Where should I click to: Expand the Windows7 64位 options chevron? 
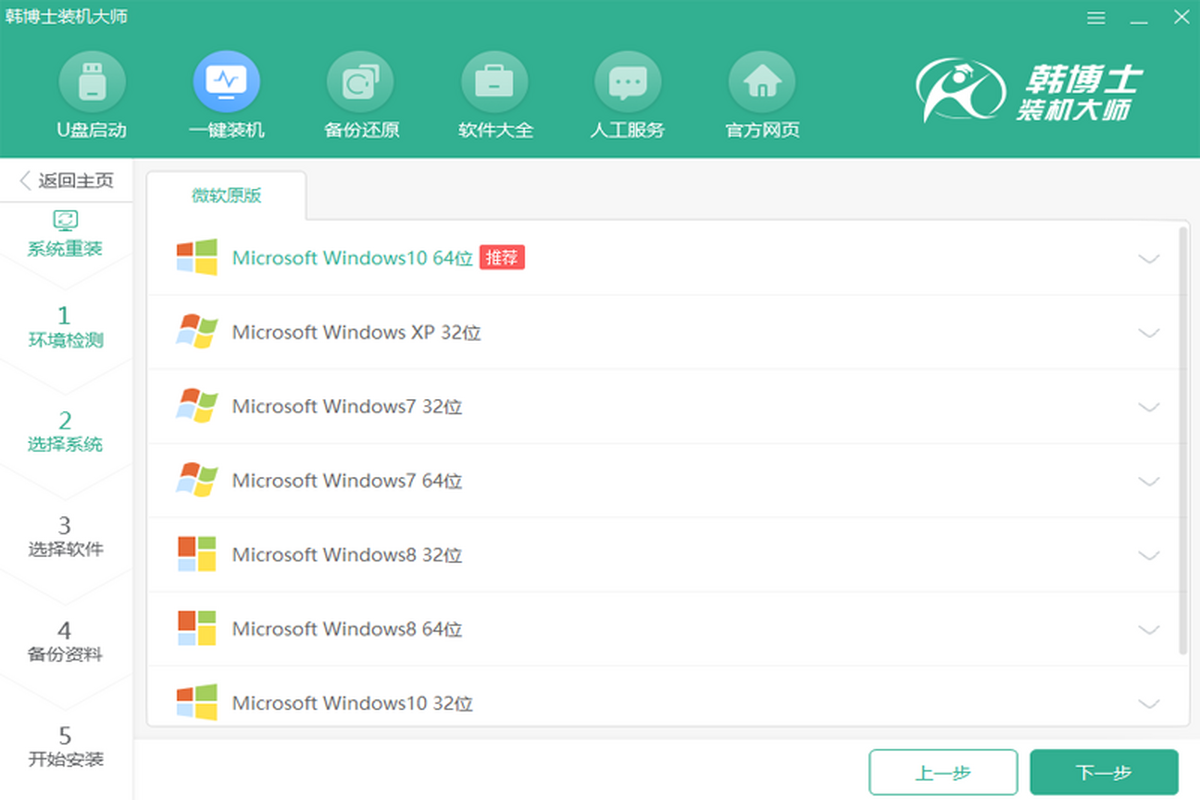[1149, 481]
